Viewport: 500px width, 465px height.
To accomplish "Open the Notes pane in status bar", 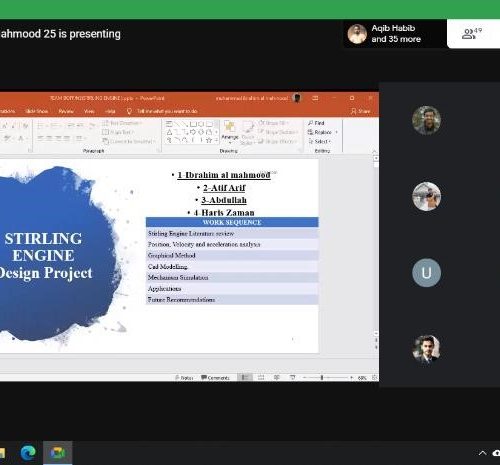I will click(184, 377).
